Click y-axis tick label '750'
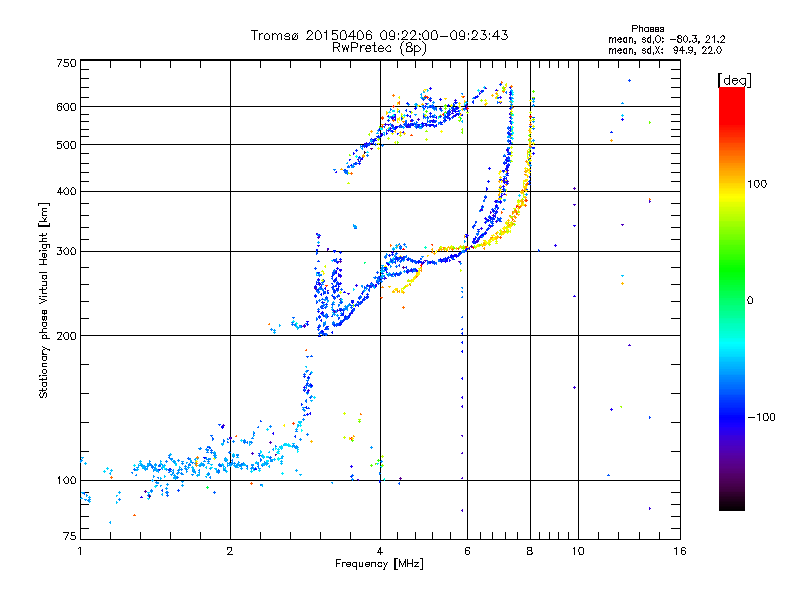The height and width of the screenshot is (600, 800). [66, 63]
